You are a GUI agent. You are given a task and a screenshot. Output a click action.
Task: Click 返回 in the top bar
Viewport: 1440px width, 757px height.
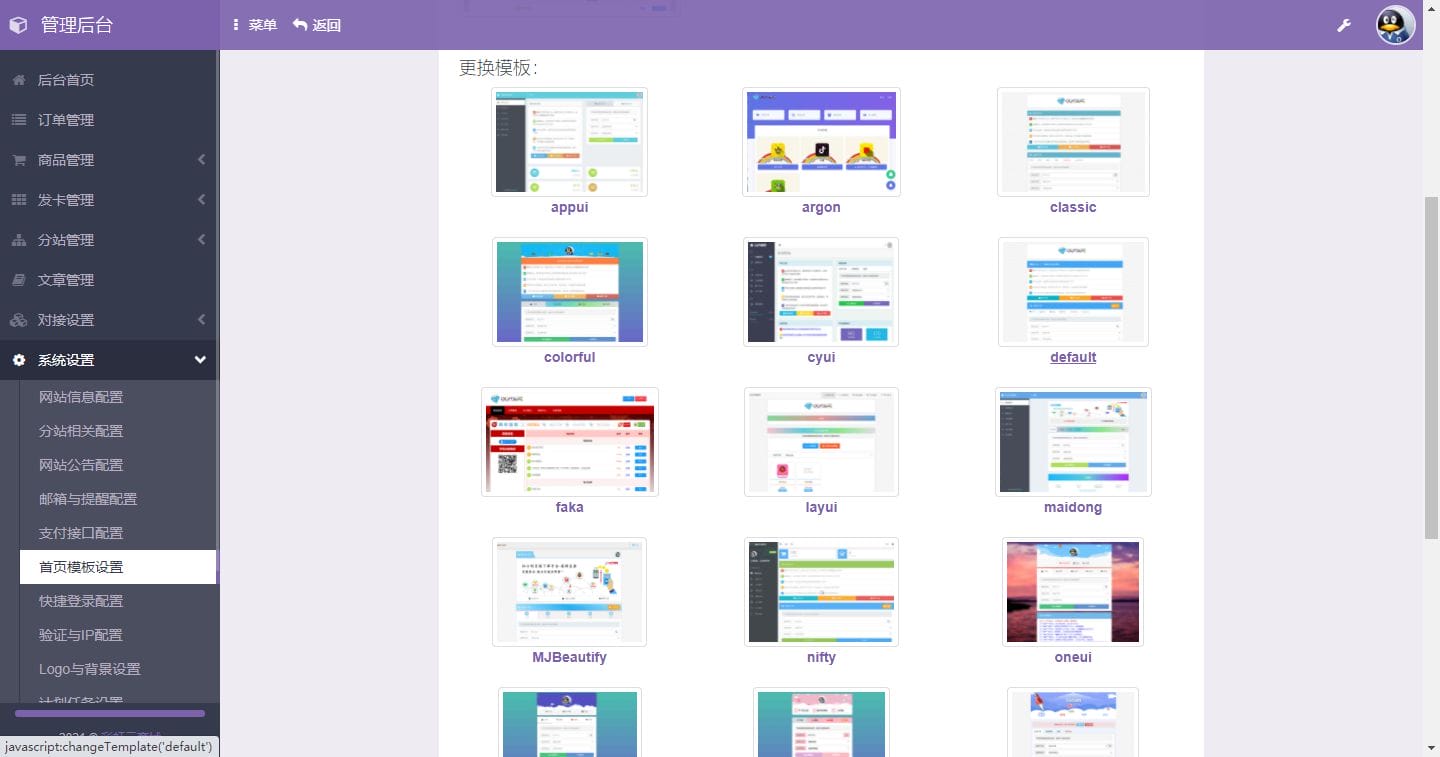(x=316, y=25)
